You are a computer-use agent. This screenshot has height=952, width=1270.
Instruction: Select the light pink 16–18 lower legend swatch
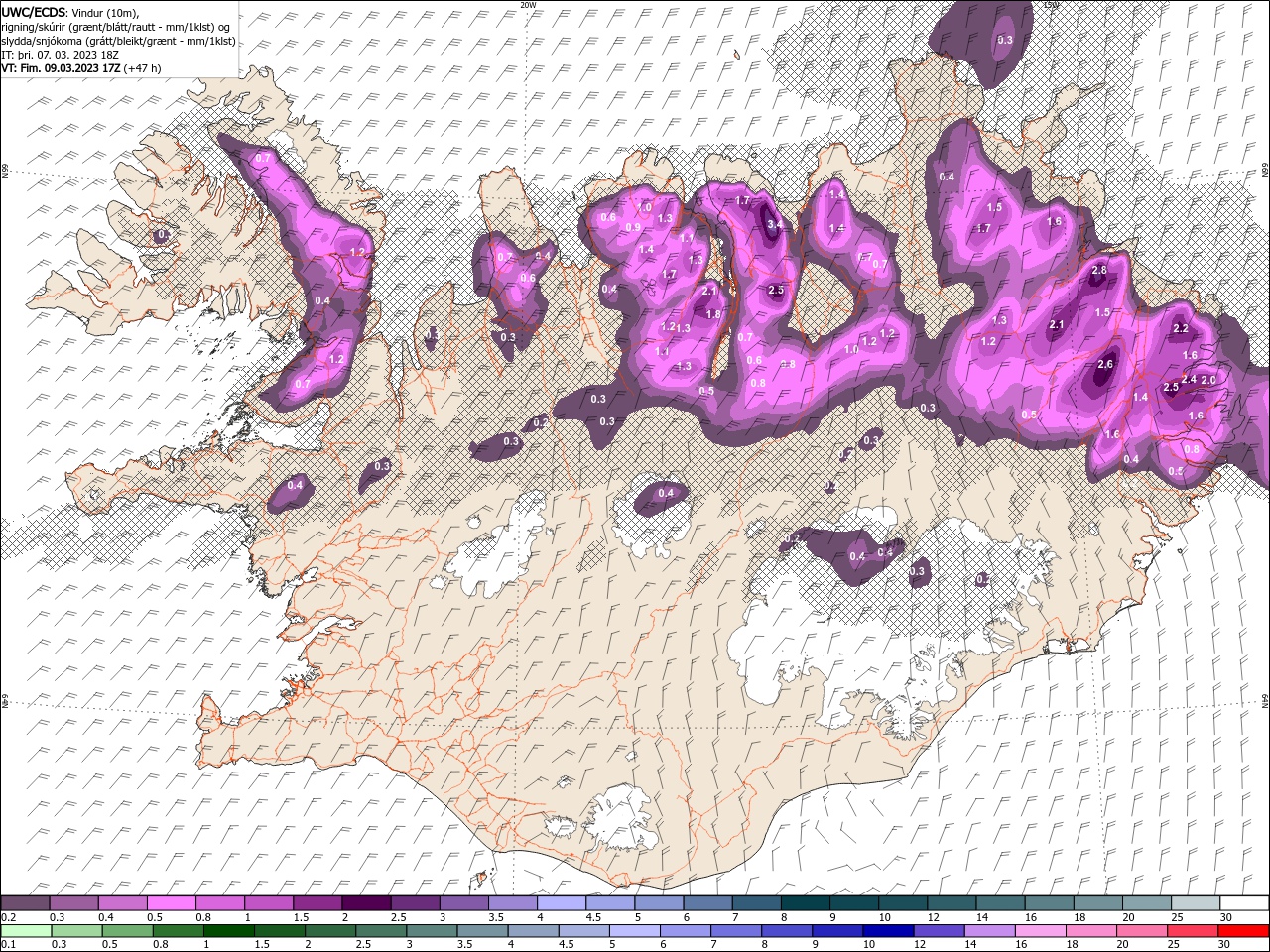pos(1040,931)
